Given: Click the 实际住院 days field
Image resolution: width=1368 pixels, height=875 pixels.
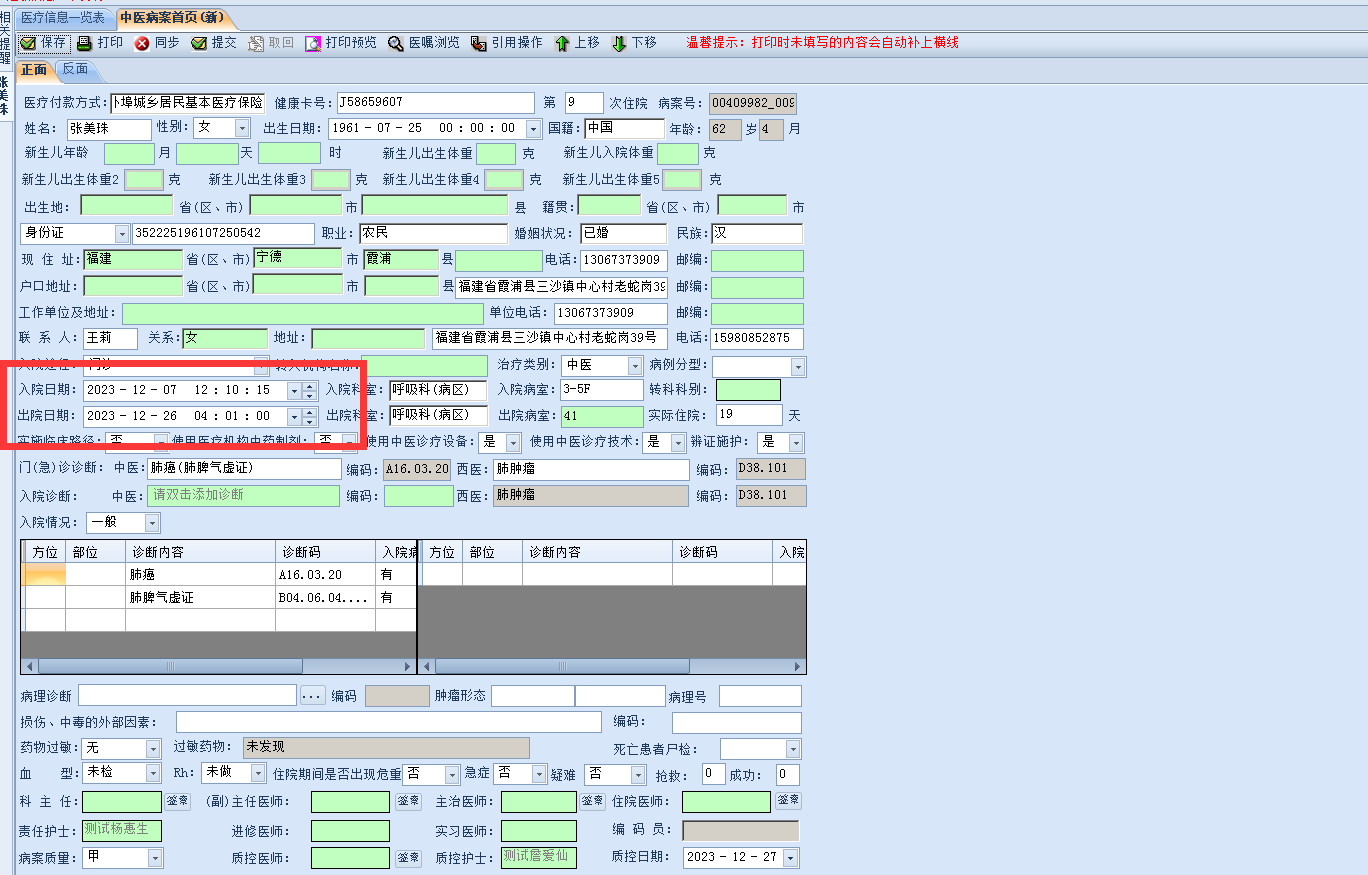Looking at the screenshot, I should tap(749, 415).
